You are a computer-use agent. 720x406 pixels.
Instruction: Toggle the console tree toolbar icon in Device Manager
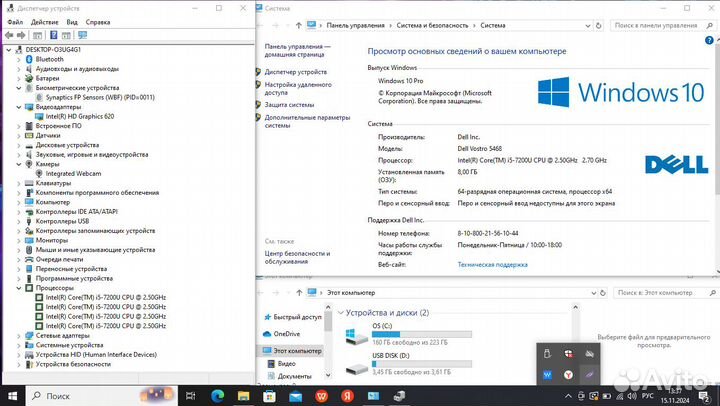tap(38, 35)
